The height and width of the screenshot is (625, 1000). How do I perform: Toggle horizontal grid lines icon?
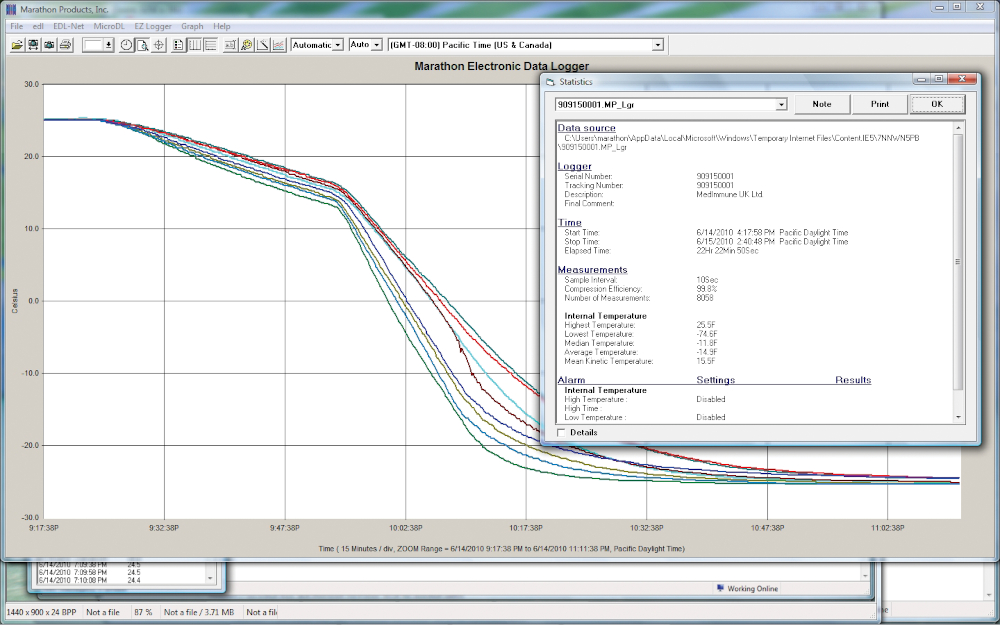click(x=210, y=45)
